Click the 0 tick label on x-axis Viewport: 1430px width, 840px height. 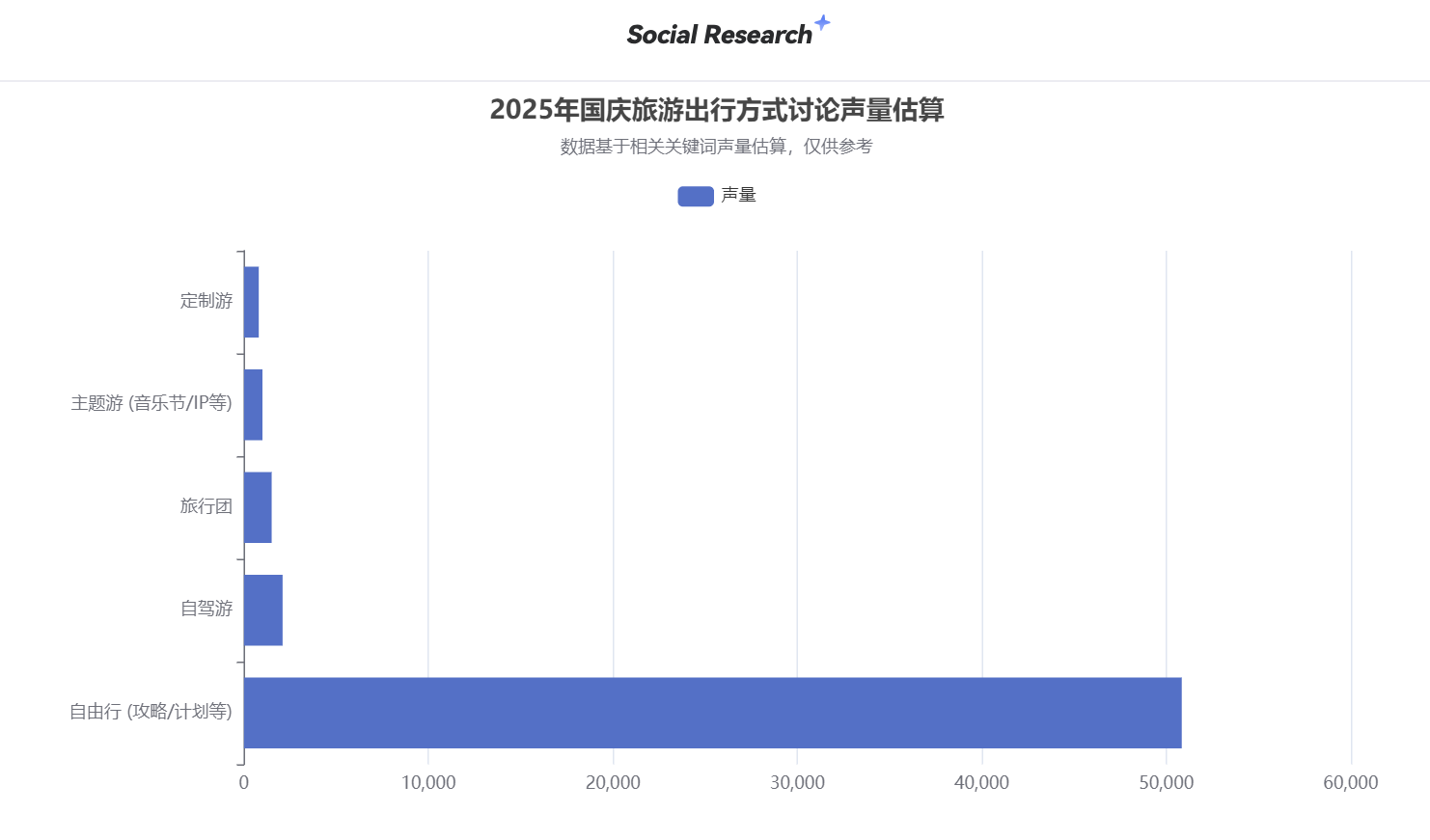point(243,783)
